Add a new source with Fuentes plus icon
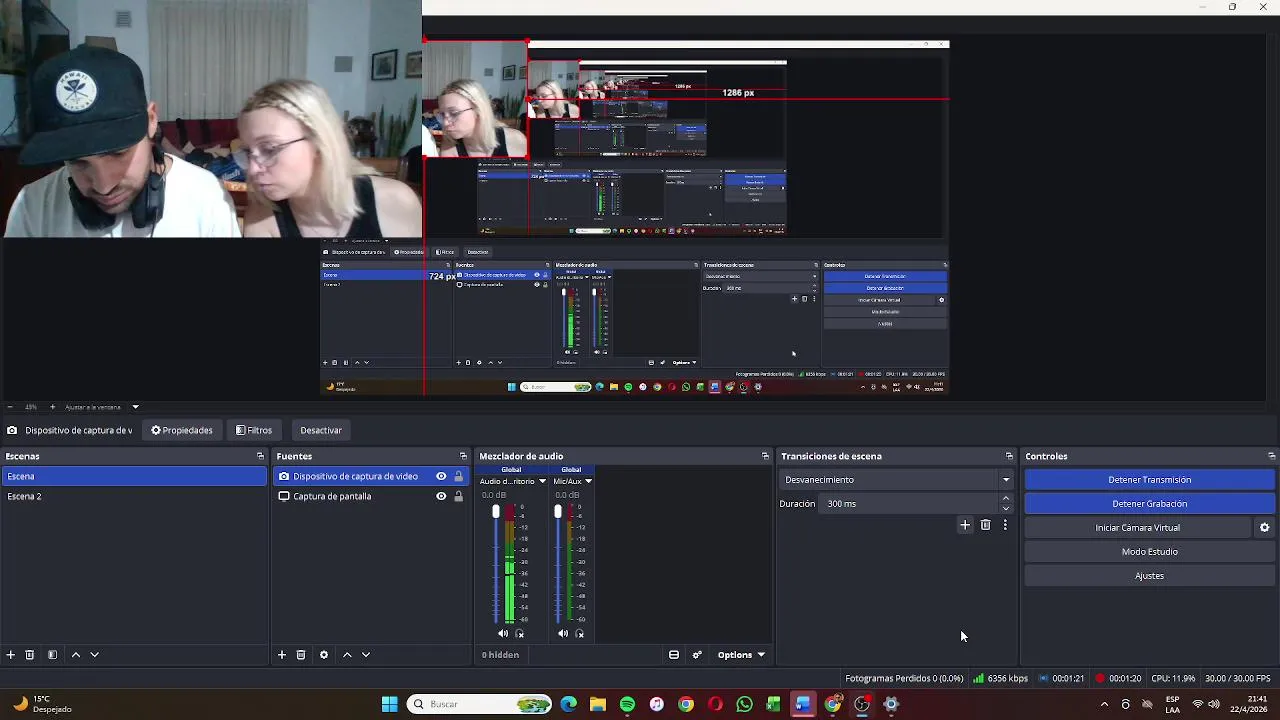 pyautogui.click(x=282, y=655)
